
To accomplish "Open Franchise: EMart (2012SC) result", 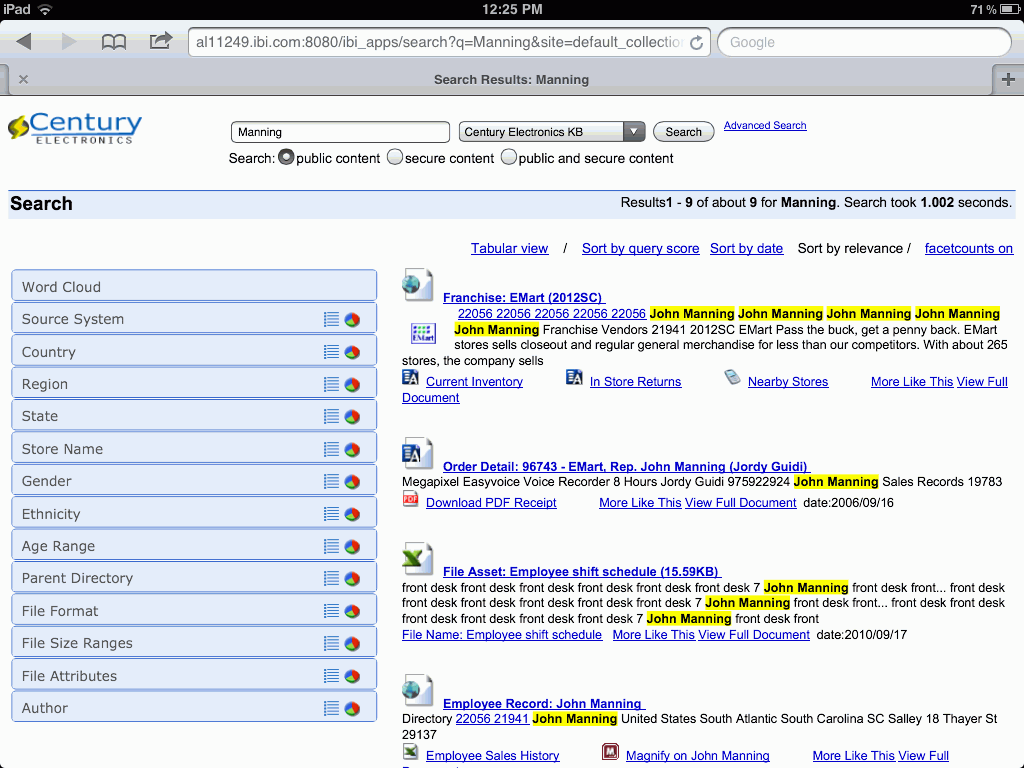I will (524, 298).
